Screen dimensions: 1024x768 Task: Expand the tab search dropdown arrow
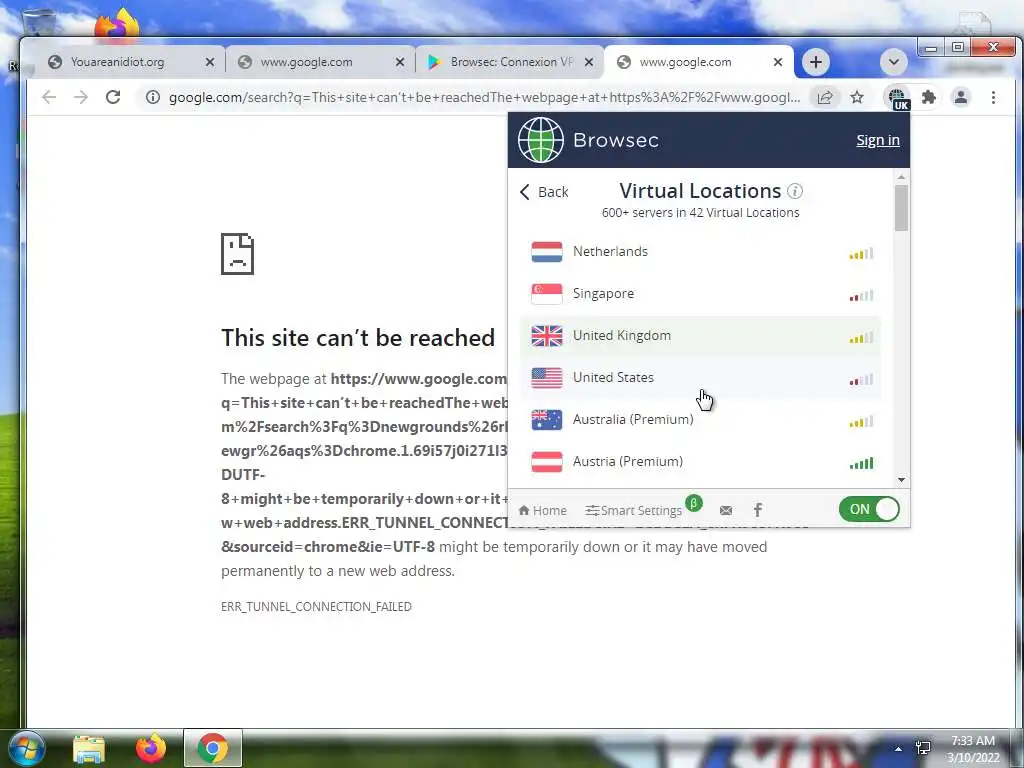pos(893,62)
